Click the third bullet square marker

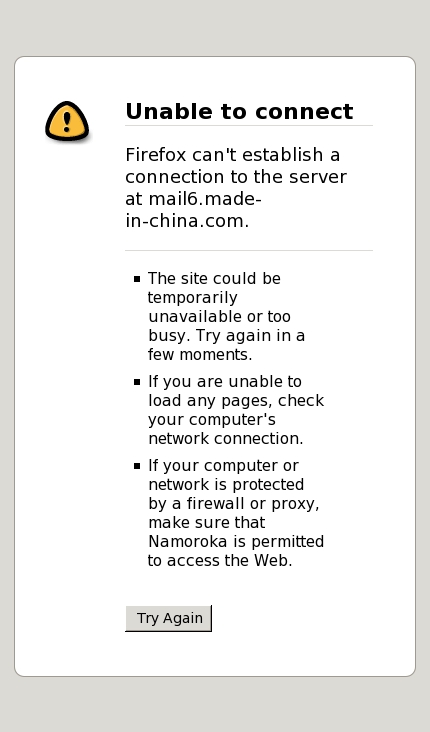pyautogui.click(x=137, y=466)
